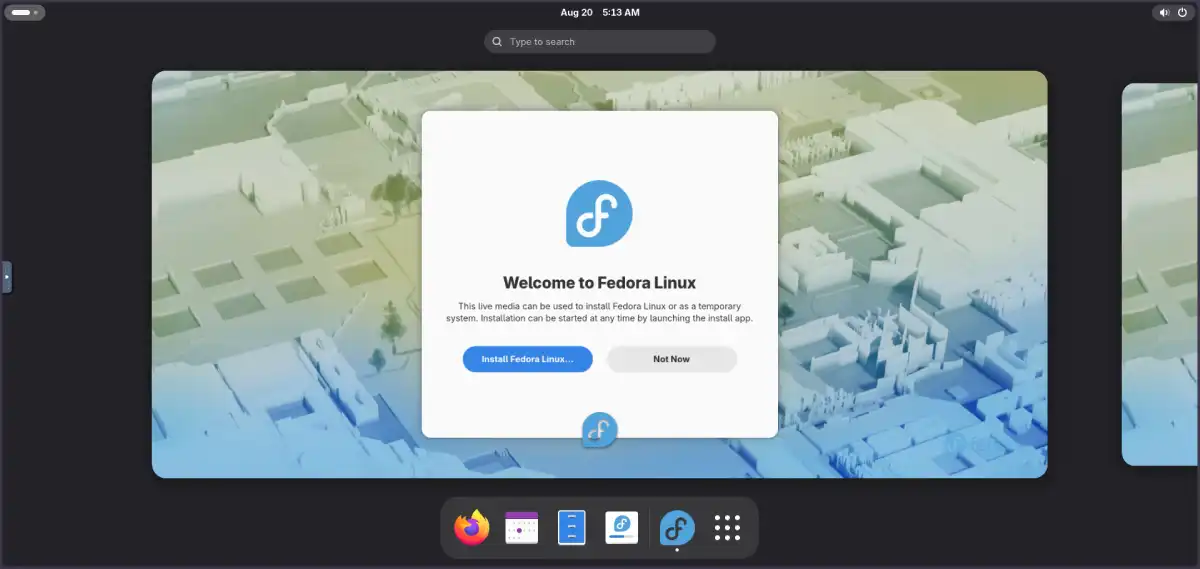Click the Welcome to Fedora Linux heading
The height and width of the screenshot is (569, 1200).
click(599, 282)
